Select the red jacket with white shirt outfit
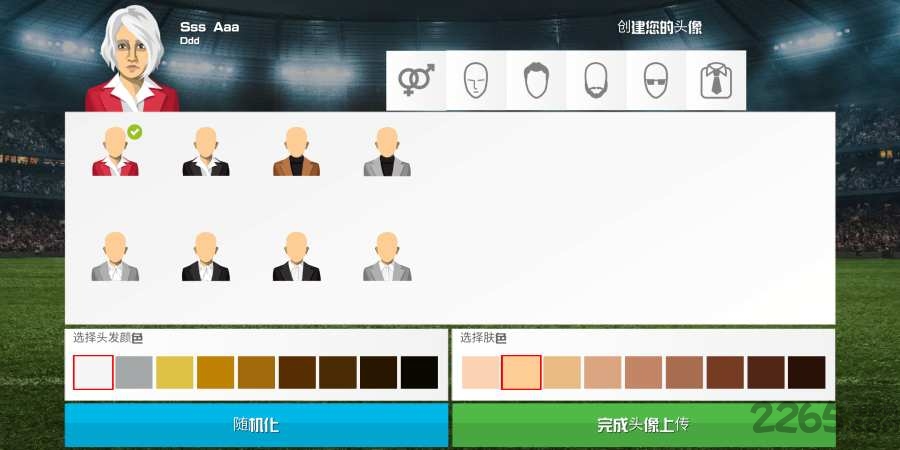The image size is (900, 450). pyautogui.click(x=115, y=152)
